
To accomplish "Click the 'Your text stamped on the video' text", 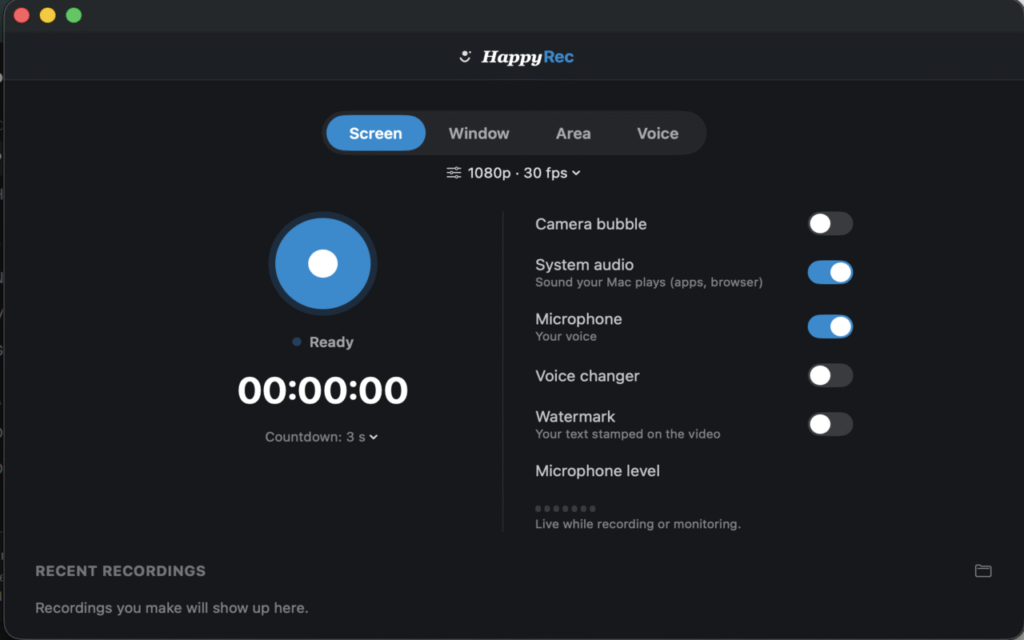I will (x=628, y=434).
